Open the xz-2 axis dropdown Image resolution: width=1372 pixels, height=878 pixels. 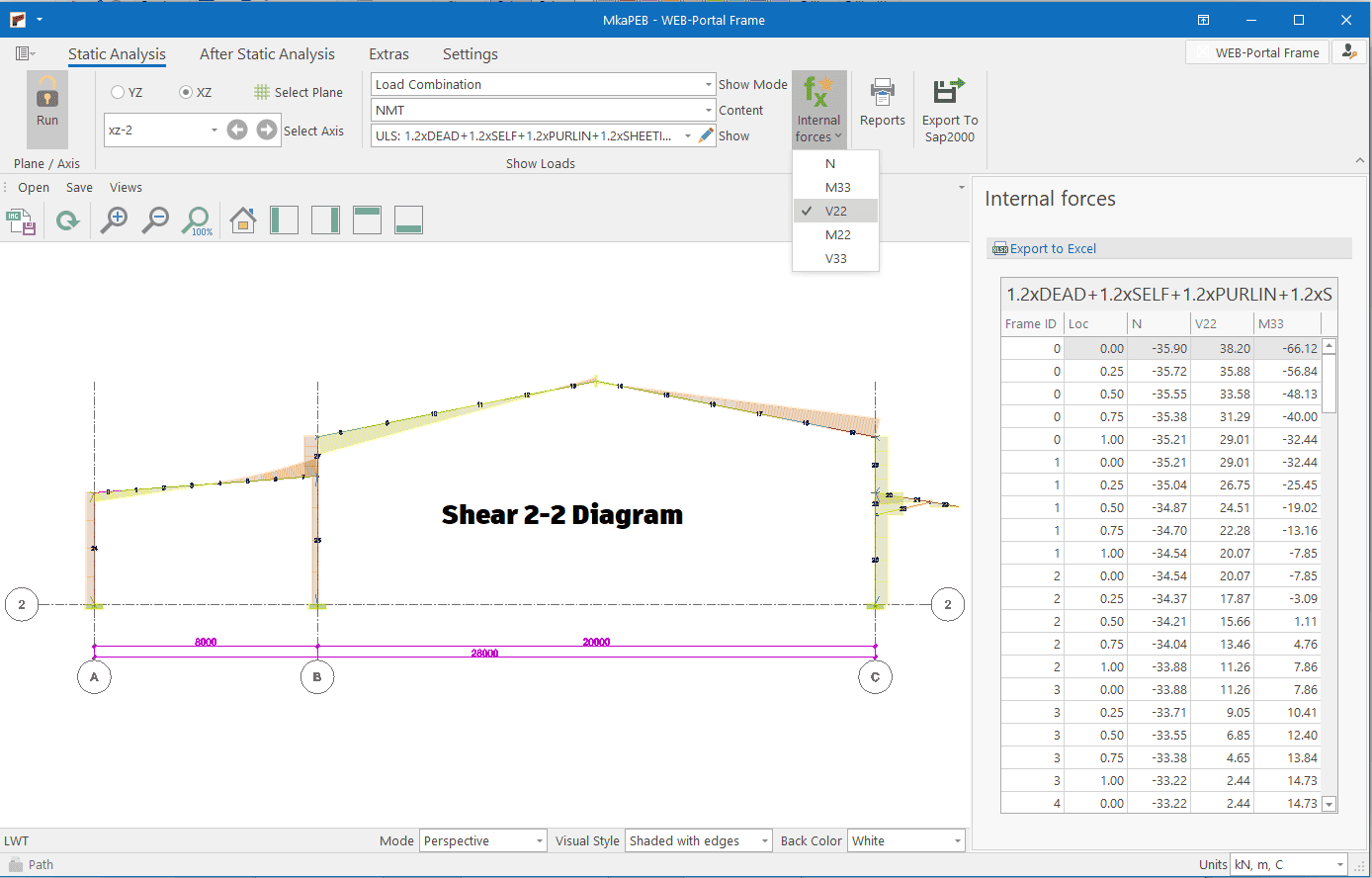(x=214, y=131)
